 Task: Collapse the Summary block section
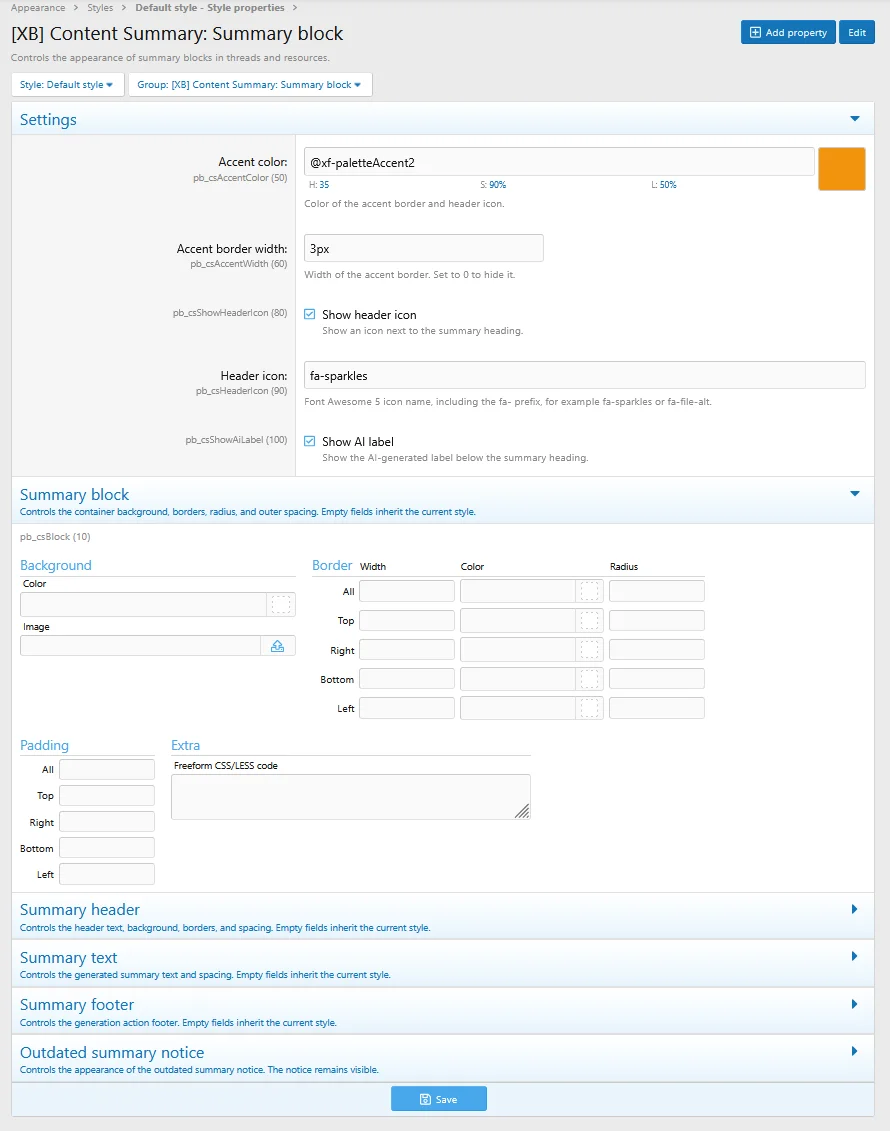[855, 494]
